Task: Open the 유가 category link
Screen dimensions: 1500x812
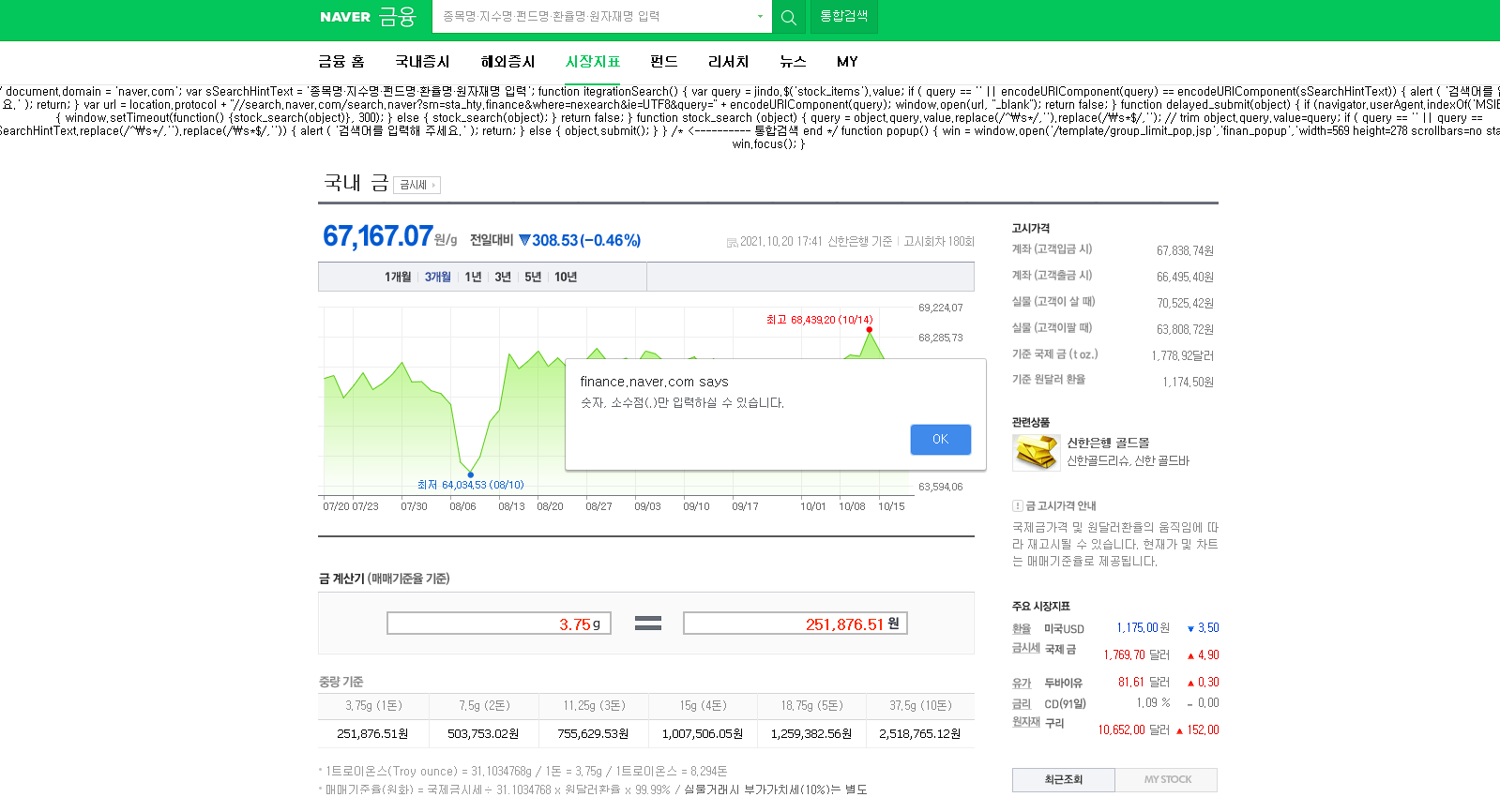Action: click(x=1022, y=683)
